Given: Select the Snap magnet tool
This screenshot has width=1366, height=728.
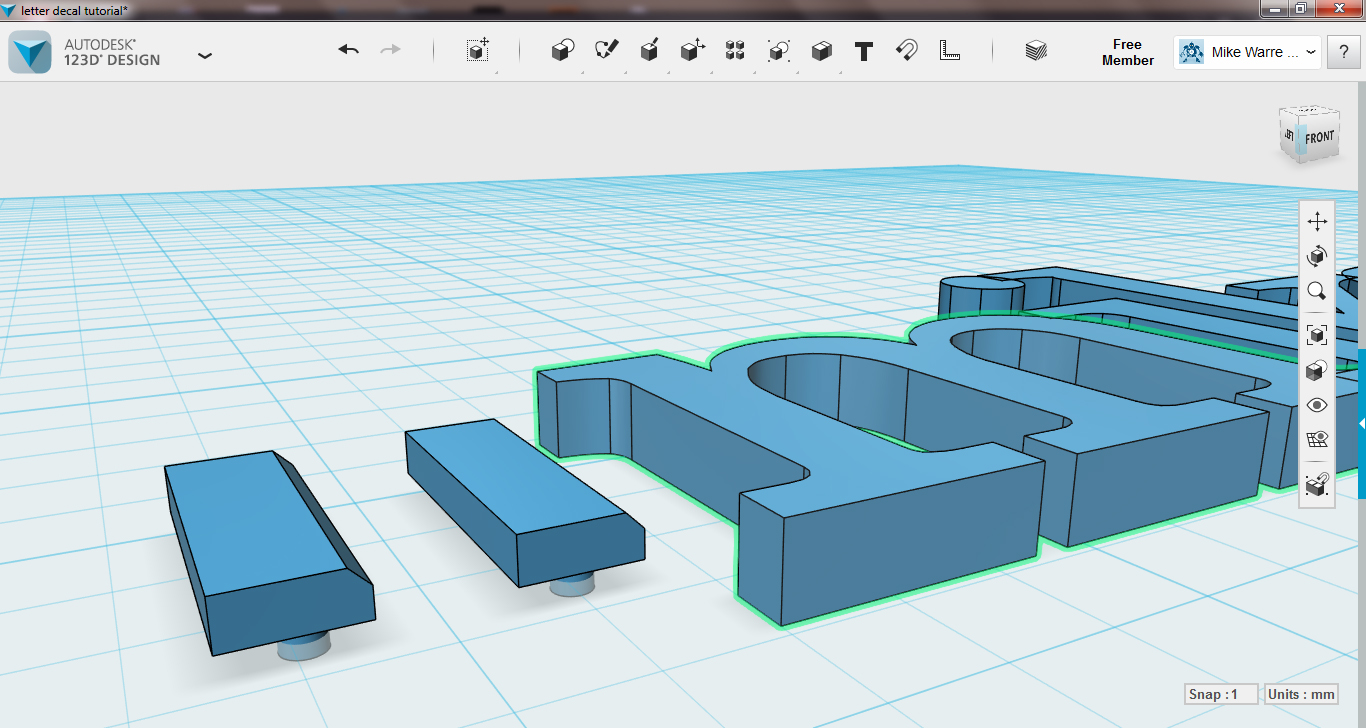Looking at the screenshot, I should coord(907,50).
